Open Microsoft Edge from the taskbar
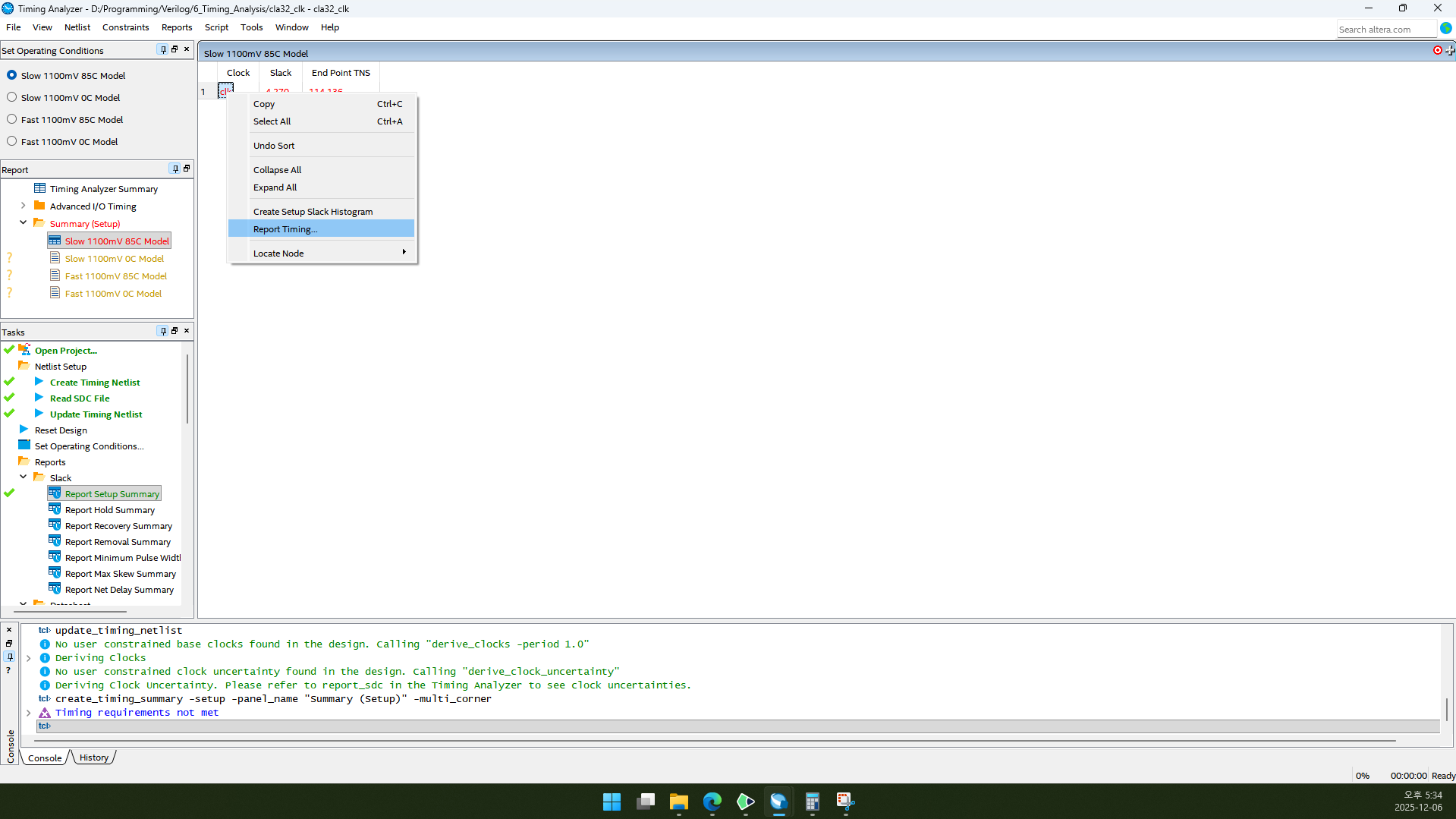The width and height of the screenshot is (1456, 819). [x=712, y=802]
